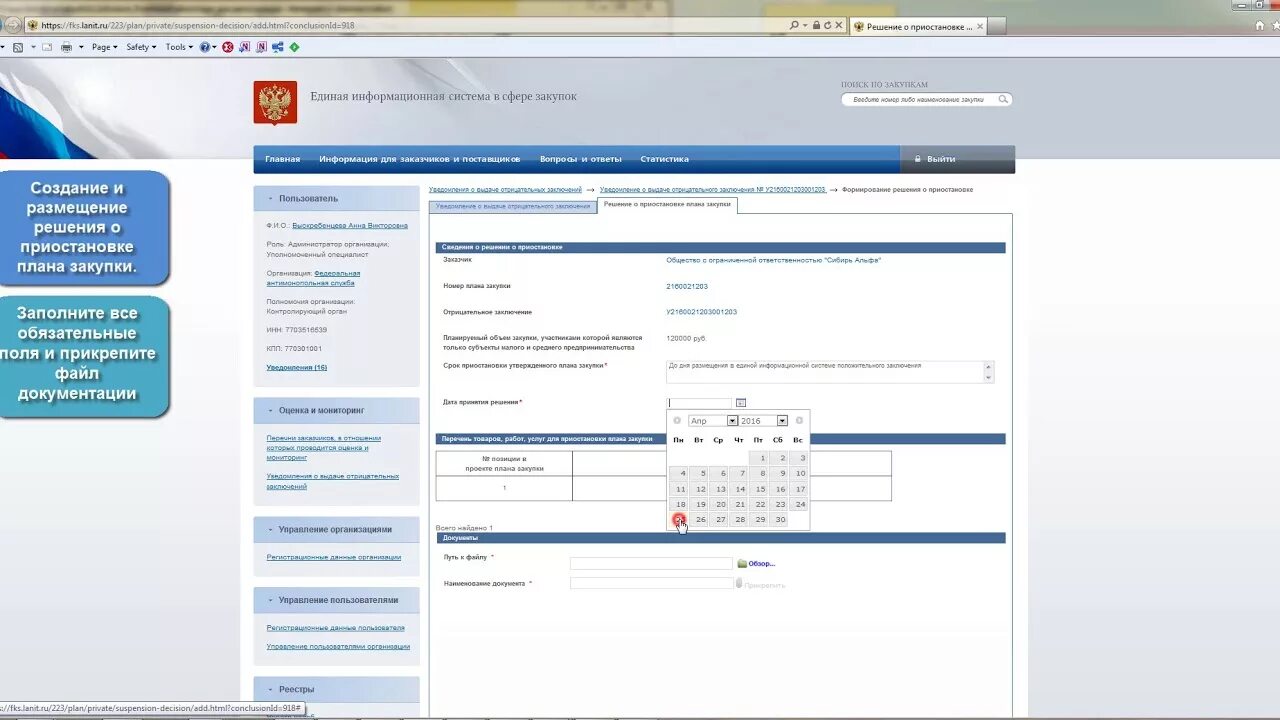Select Решение о приостановке плана закупки tab
Viewport: 1280px width, 720px height.
[x=667, y=204]
